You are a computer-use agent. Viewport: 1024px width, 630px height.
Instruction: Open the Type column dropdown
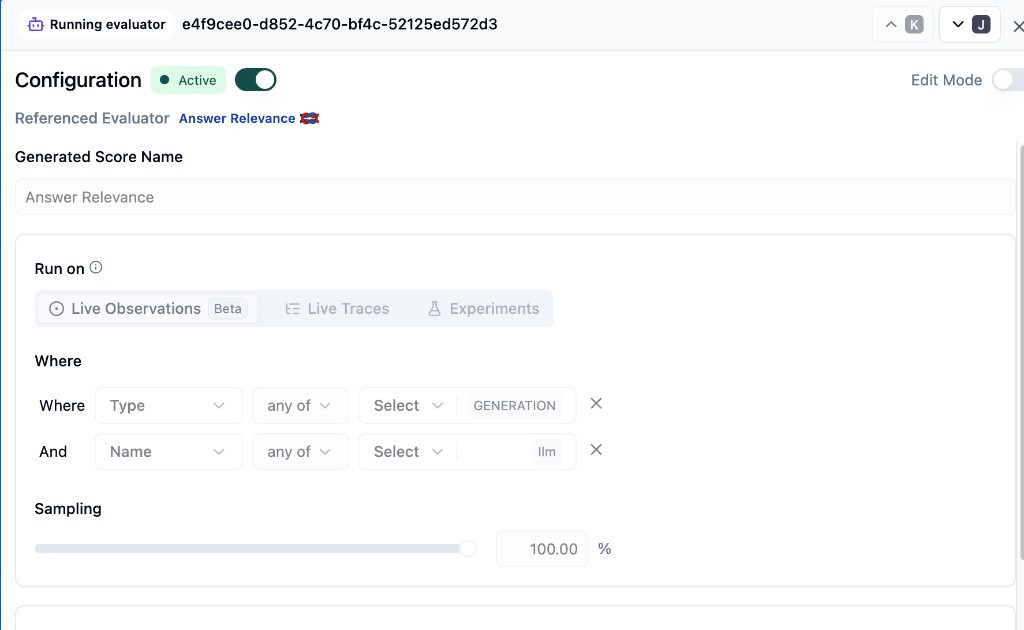tap(168, 406)
